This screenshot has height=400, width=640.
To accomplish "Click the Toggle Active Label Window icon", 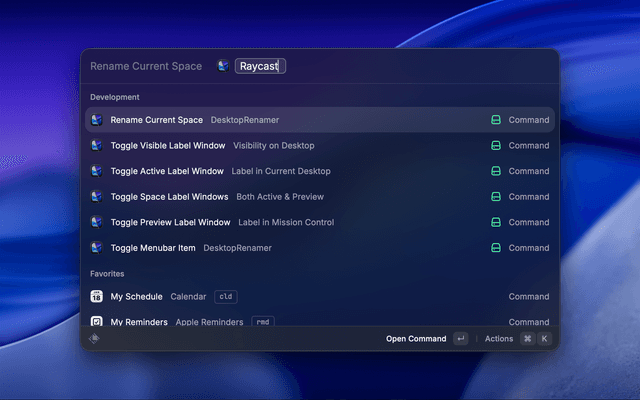I will coord(97,171).
